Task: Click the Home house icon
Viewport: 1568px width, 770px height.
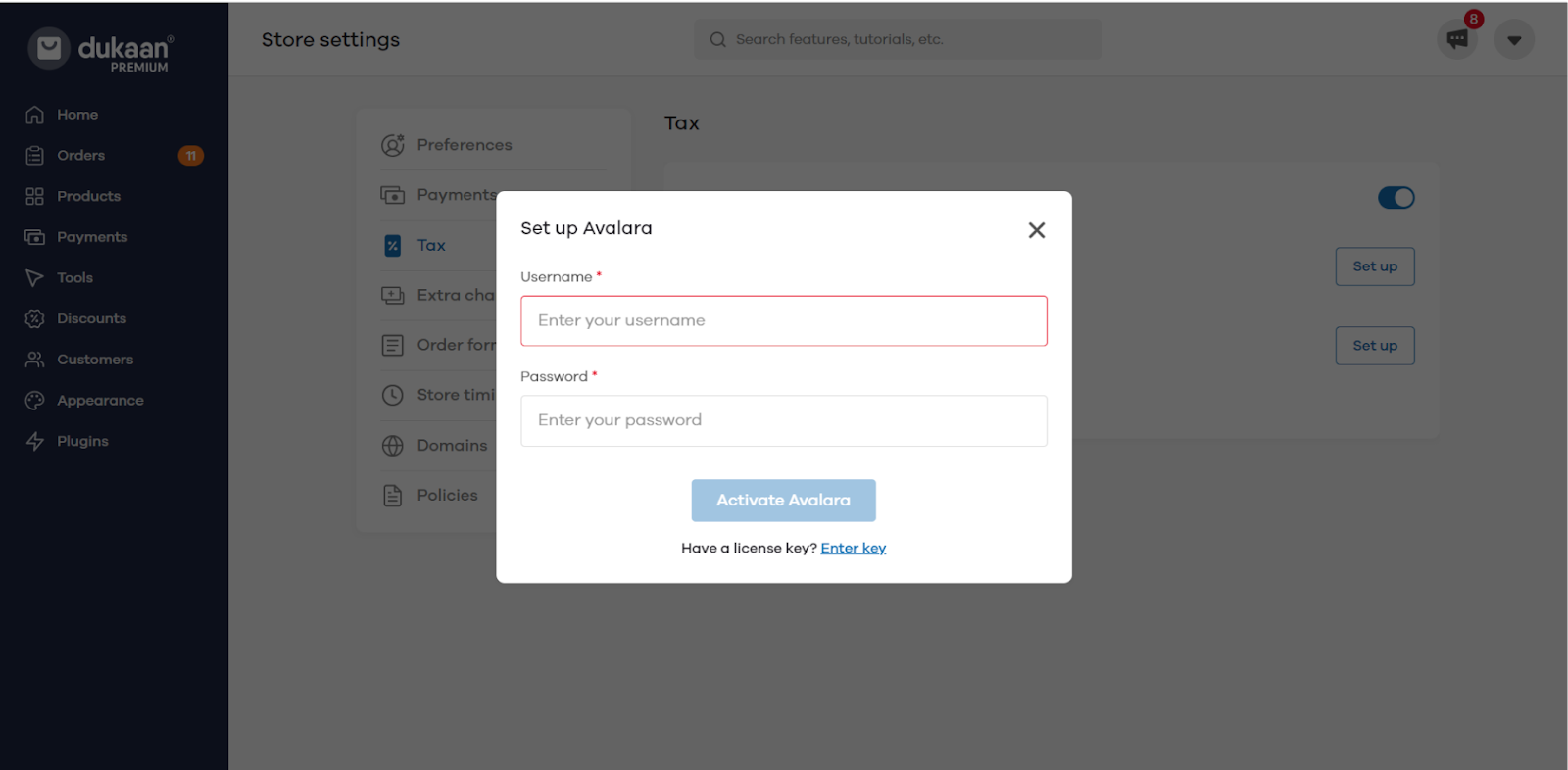Action: point(34,115)
